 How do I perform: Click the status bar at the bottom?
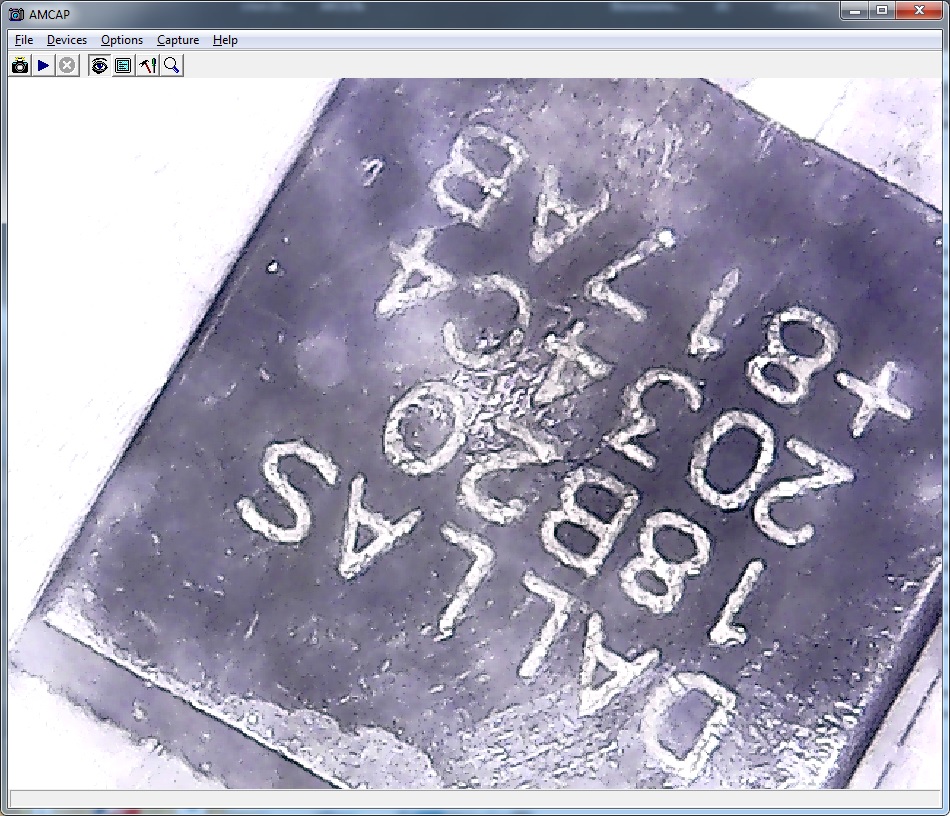tap(475, 800)
